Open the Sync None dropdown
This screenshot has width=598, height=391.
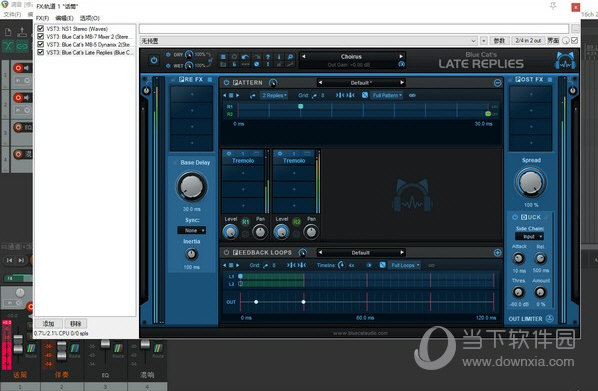coord(192,230)
